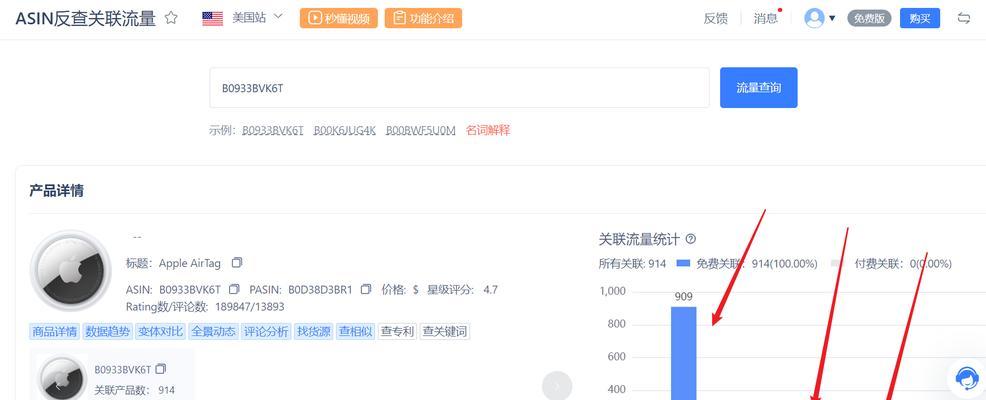Click the next arrow in variant carousel
986x400 pixels.
557,386
